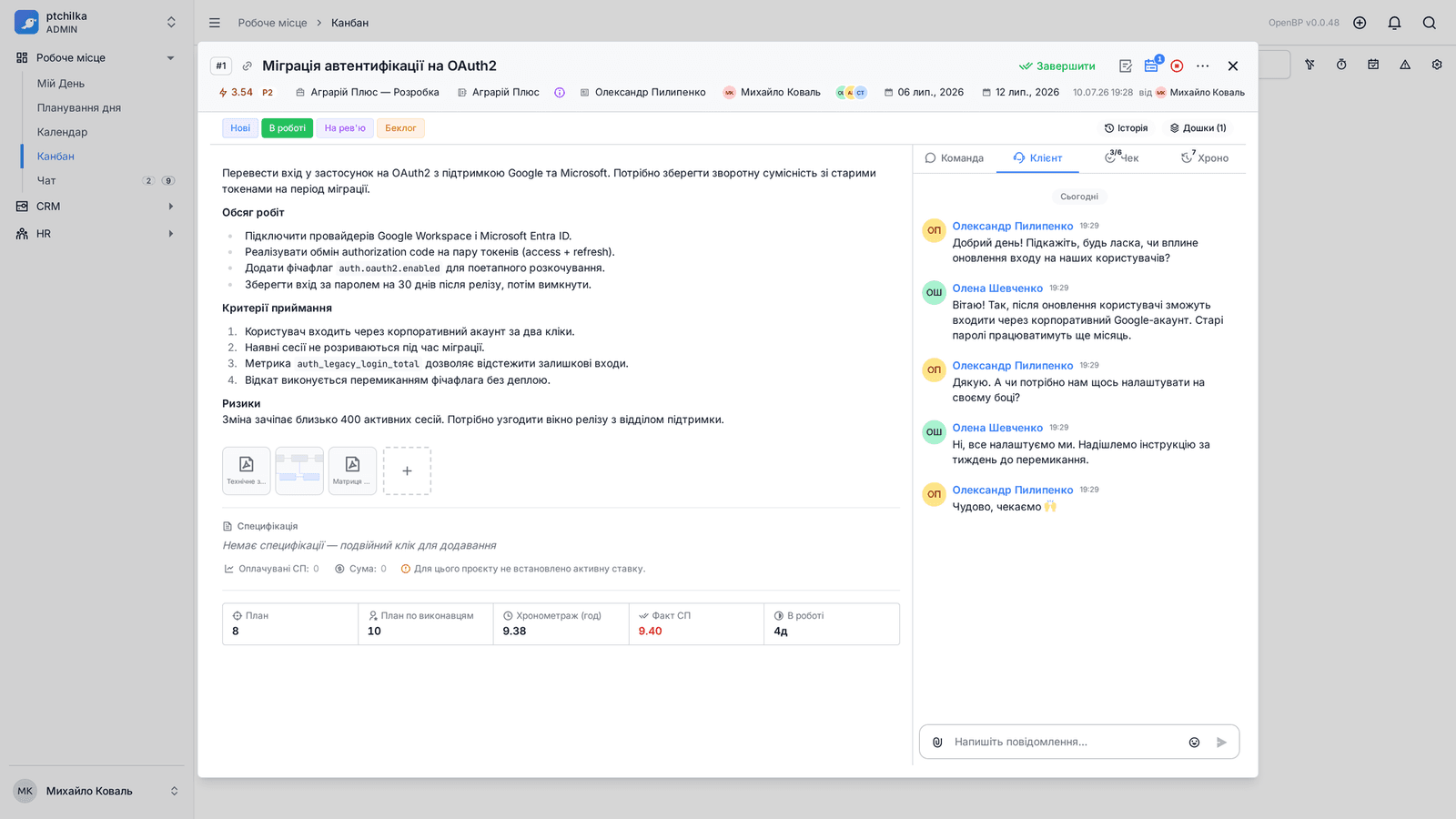
Task: Stop the red recording timer icon
Action: pos(1177,66)
